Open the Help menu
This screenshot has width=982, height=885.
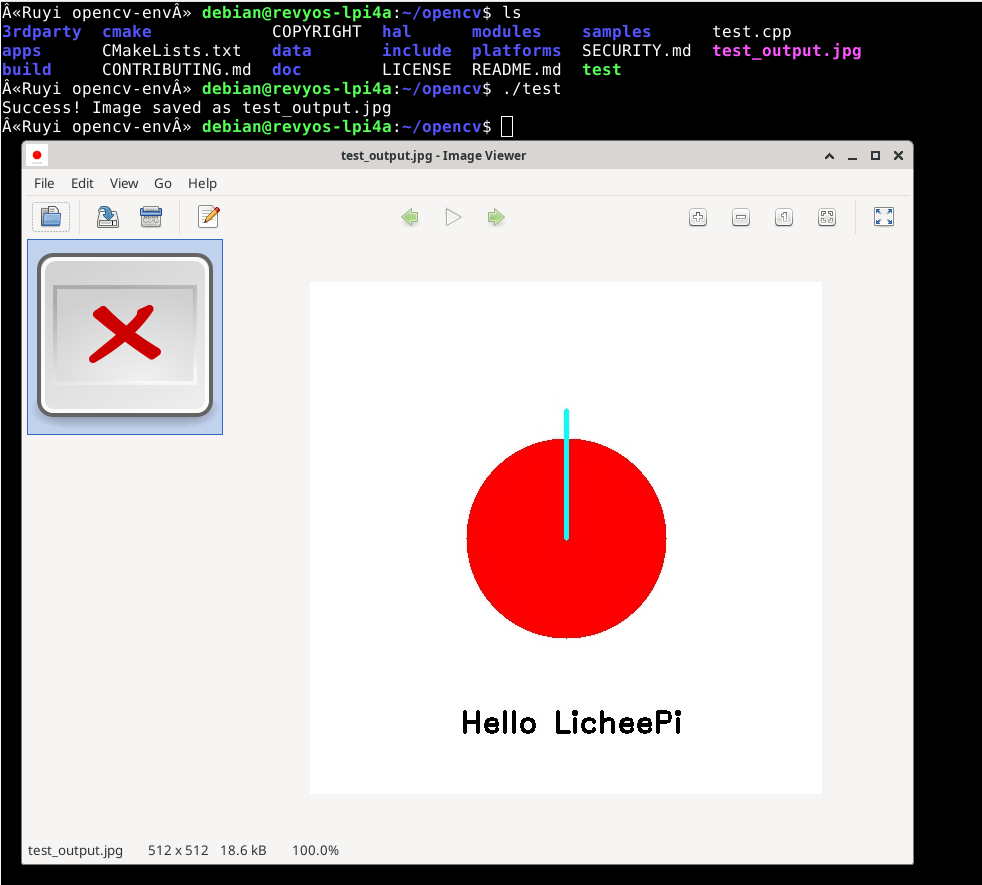[202, 184]
